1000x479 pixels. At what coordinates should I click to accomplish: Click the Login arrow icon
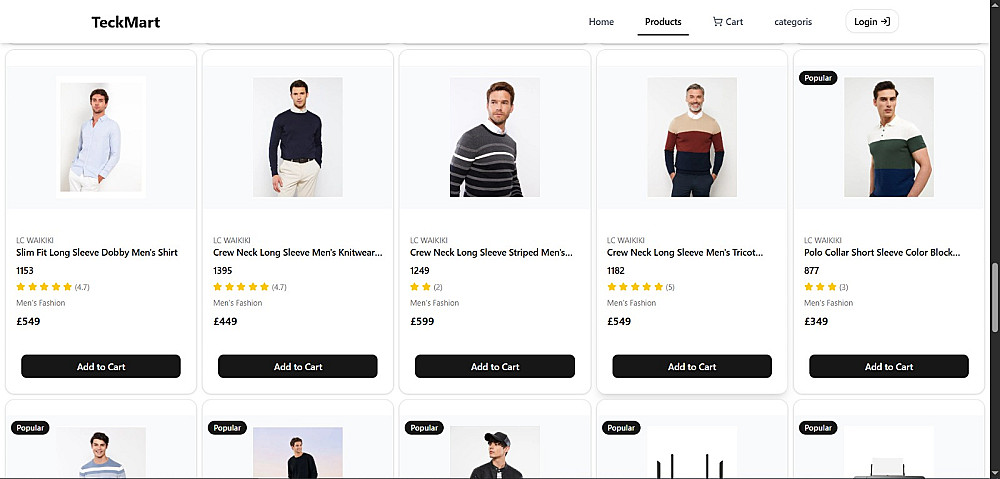click(885, 21)
